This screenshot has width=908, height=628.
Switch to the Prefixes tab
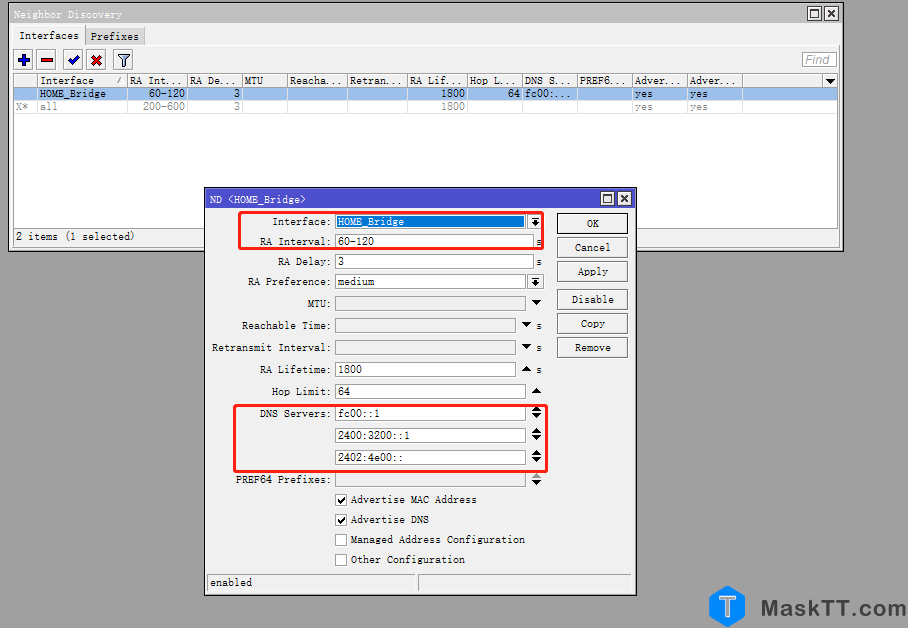115,36
